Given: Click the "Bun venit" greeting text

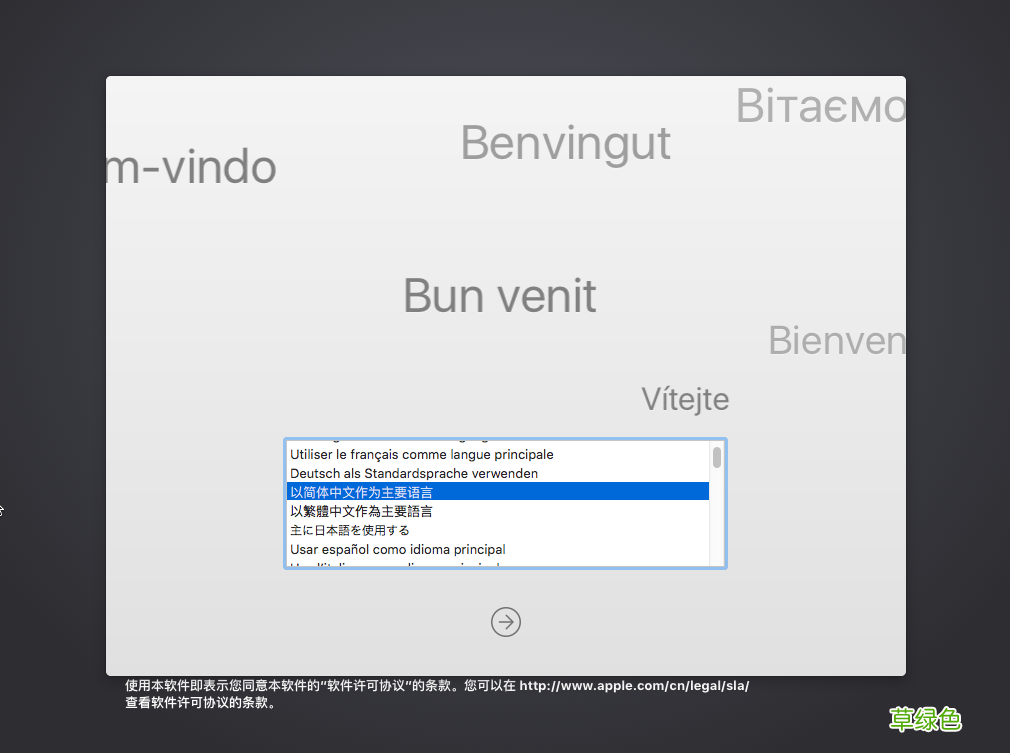Looking at the screenshot, I should click(499, 296).
